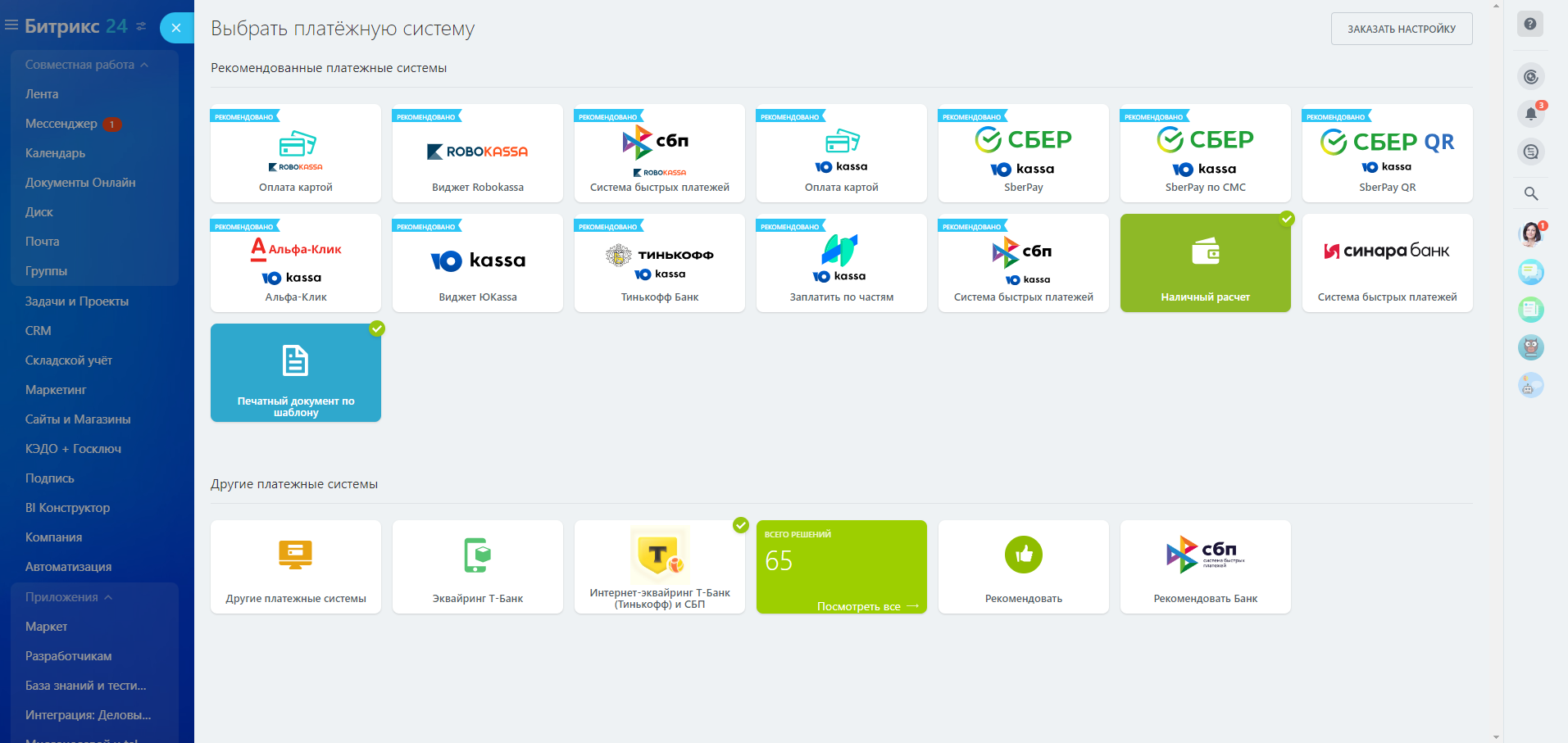This screenshot has width=1568, height=743.
Task: Open Печатный документ по шаблону tile
Action: pyautogui.click(x=296, y=373)
